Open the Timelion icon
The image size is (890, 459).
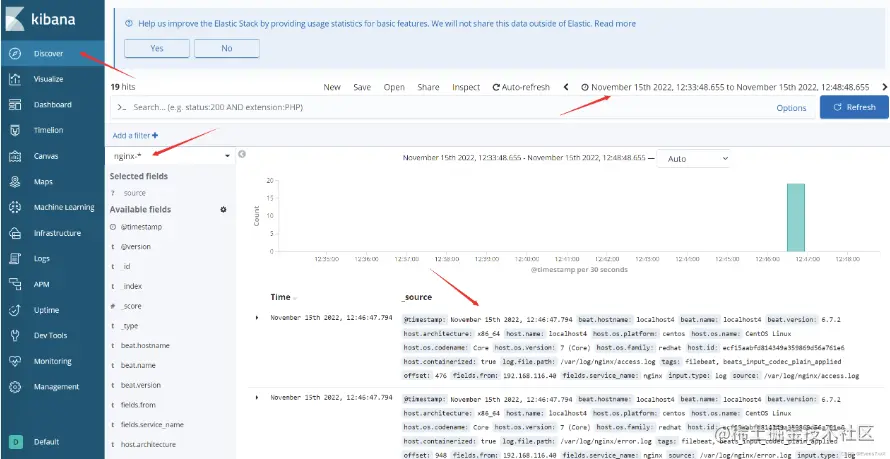pyautogui.click(x=15, y=130)
